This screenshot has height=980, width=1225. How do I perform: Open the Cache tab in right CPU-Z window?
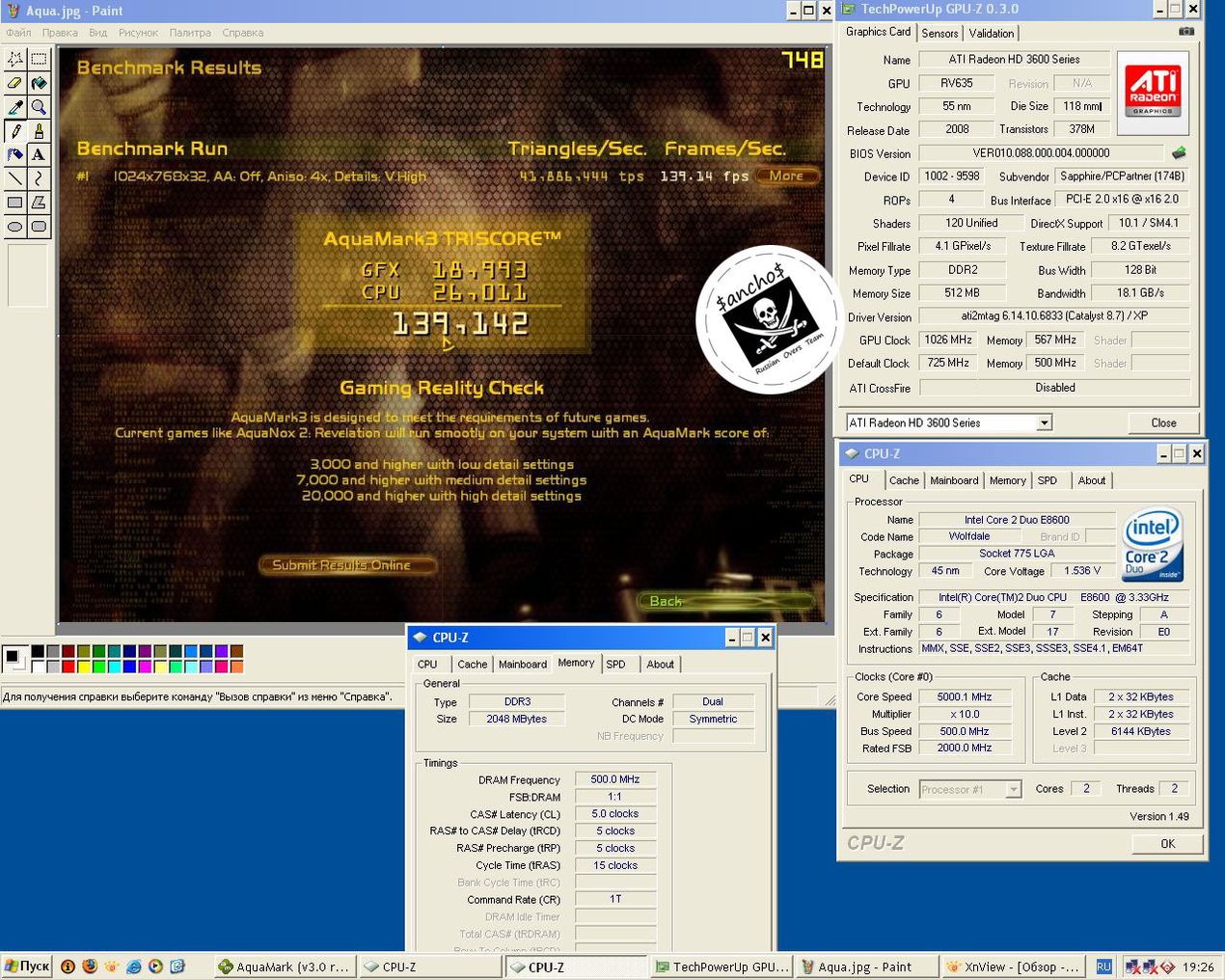904,480
